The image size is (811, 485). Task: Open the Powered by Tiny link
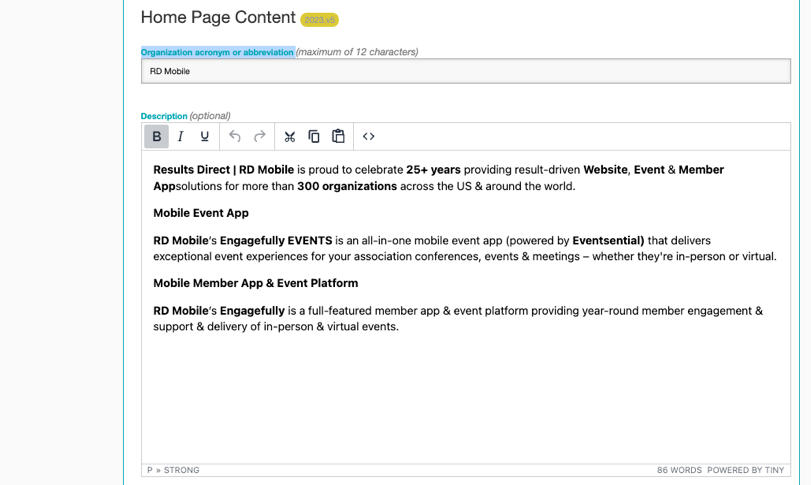coord(746,470)
